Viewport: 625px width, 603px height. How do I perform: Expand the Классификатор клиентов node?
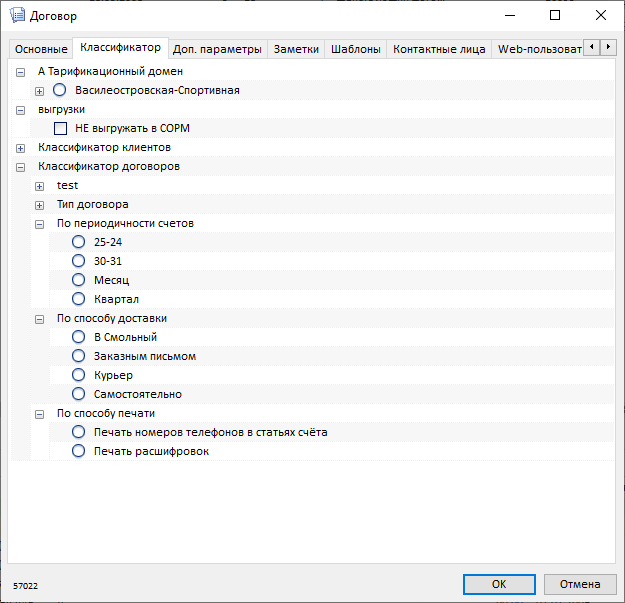(20, 148)
